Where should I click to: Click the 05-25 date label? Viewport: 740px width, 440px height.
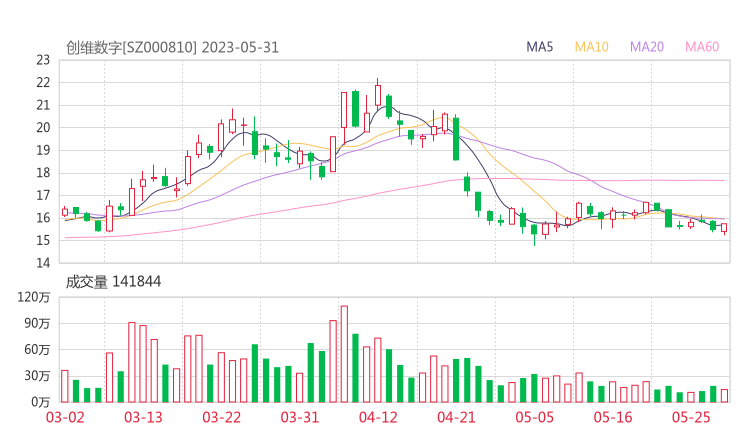point(691,417)
